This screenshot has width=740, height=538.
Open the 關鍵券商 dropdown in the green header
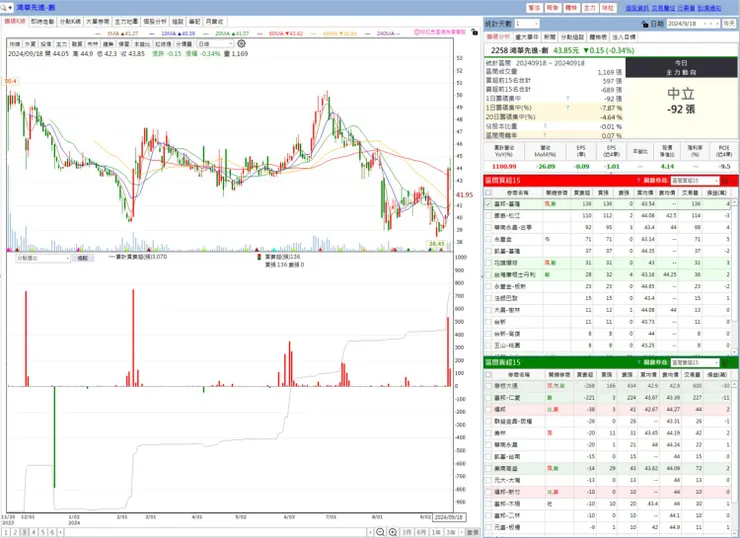click(x=695, y=362)
